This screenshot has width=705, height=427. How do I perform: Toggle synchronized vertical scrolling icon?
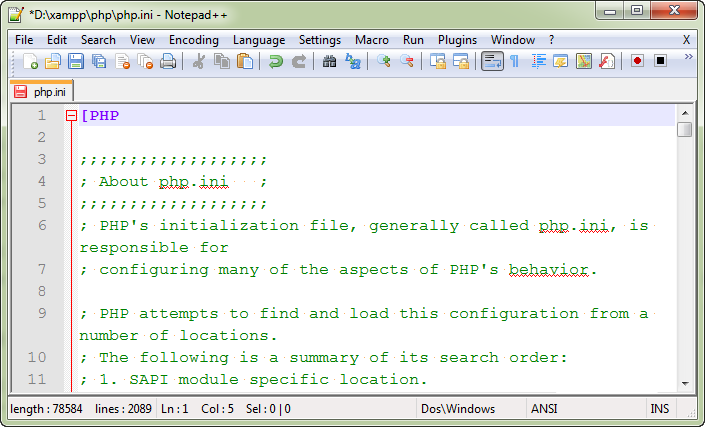pos(437,61)
